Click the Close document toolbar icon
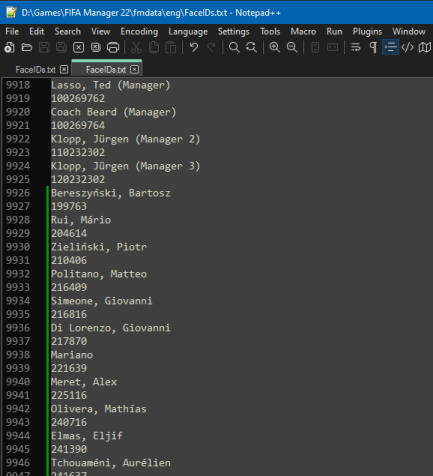 79,48
